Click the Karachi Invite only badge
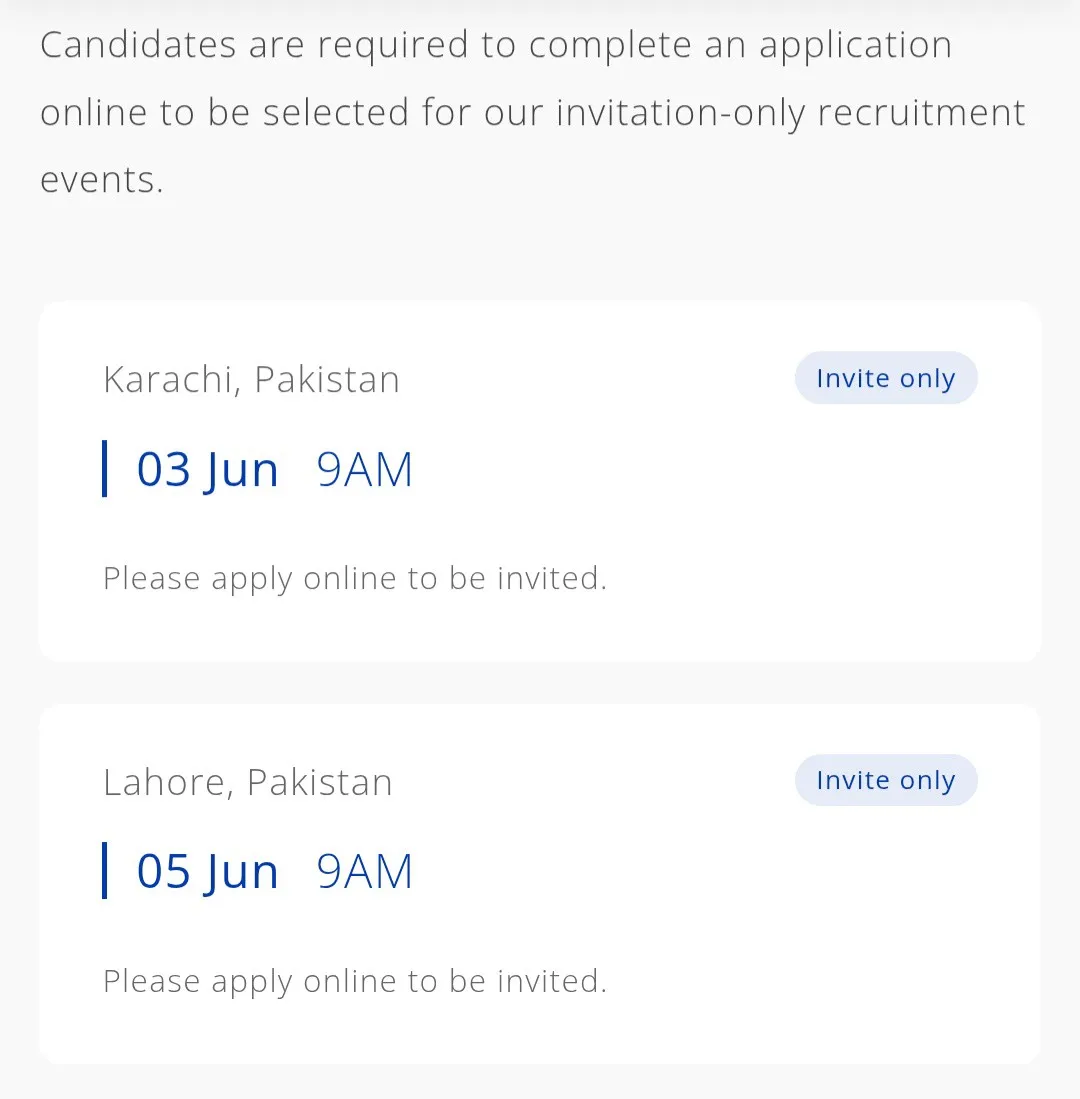Screen dimensions: 1080x1099 click(886, 378)
